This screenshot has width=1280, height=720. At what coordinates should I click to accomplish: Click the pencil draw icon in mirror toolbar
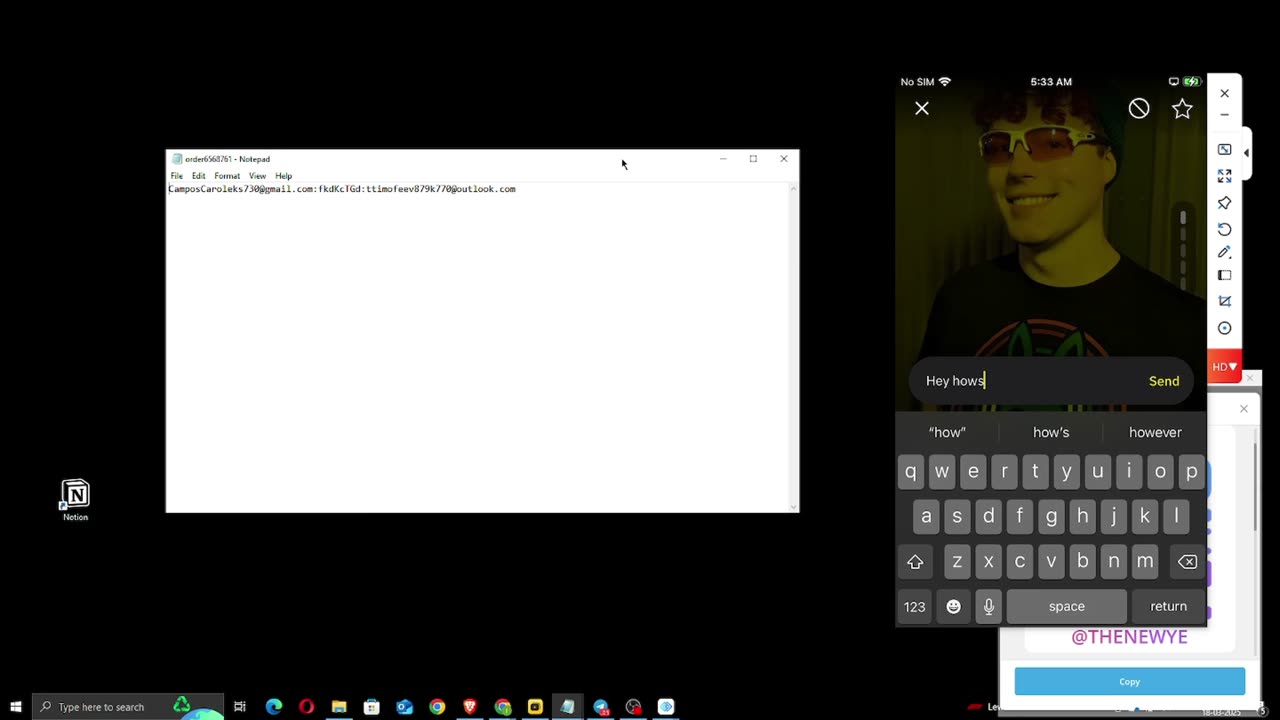tap(1224, 252)
